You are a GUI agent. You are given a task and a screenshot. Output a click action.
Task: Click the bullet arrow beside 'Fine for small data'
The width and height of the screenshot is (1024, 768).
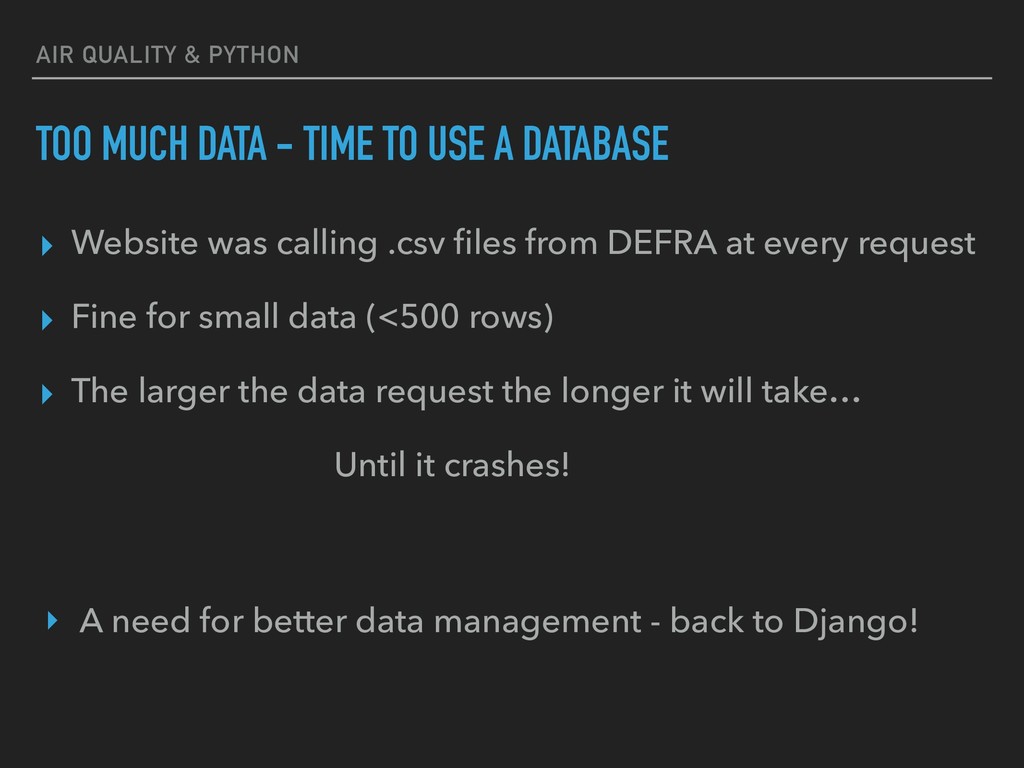(x=46, y=320)
